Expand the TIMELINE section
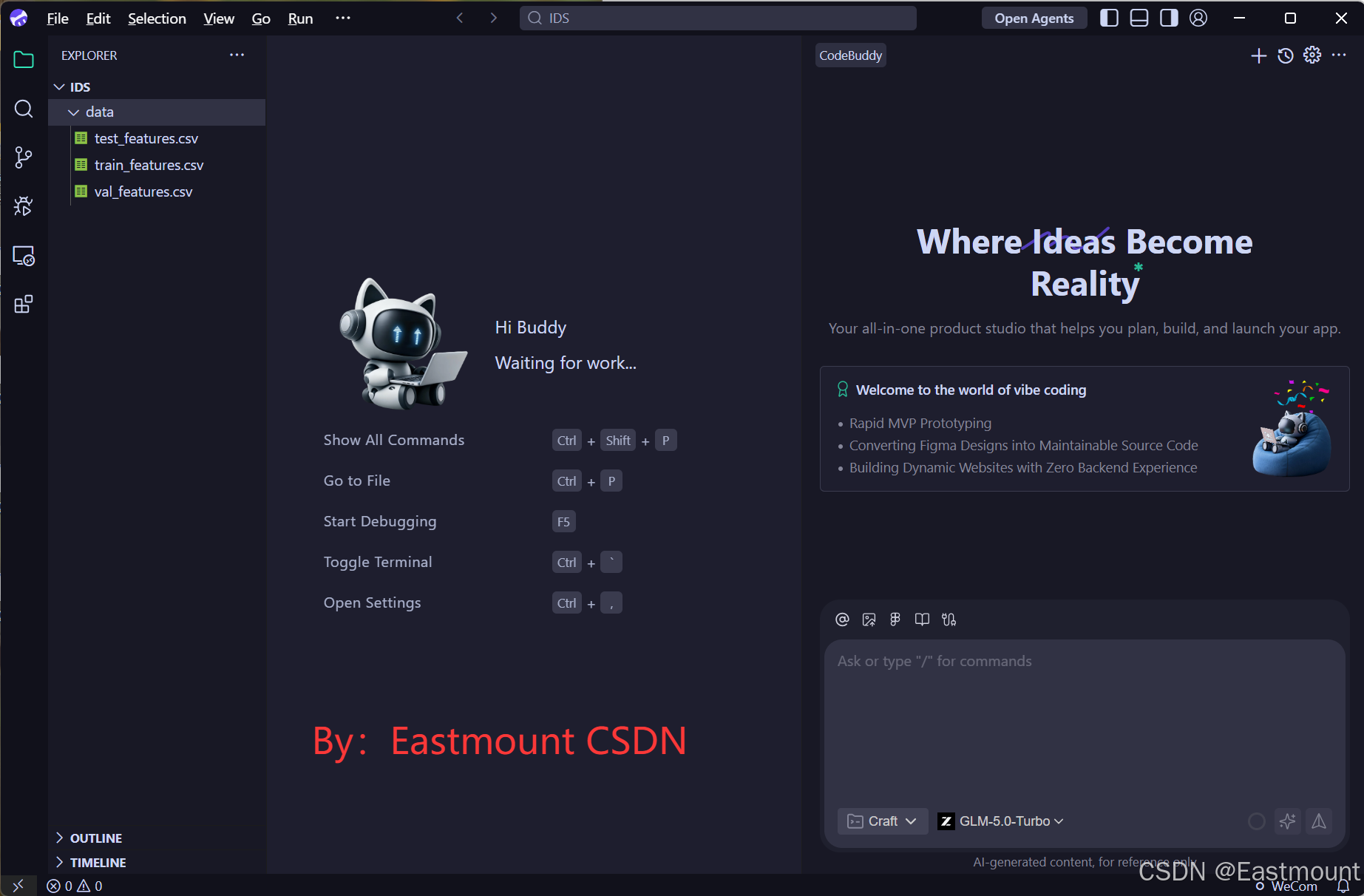1364x896 pixels. click(157, 863)
